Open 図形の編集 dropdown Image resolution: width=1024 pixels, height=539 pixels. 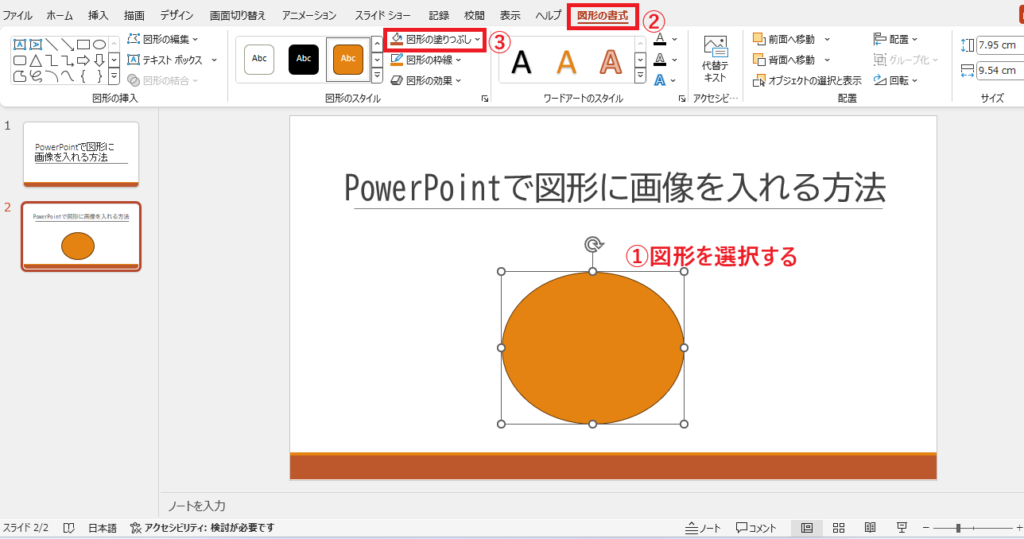coord(163,39)
